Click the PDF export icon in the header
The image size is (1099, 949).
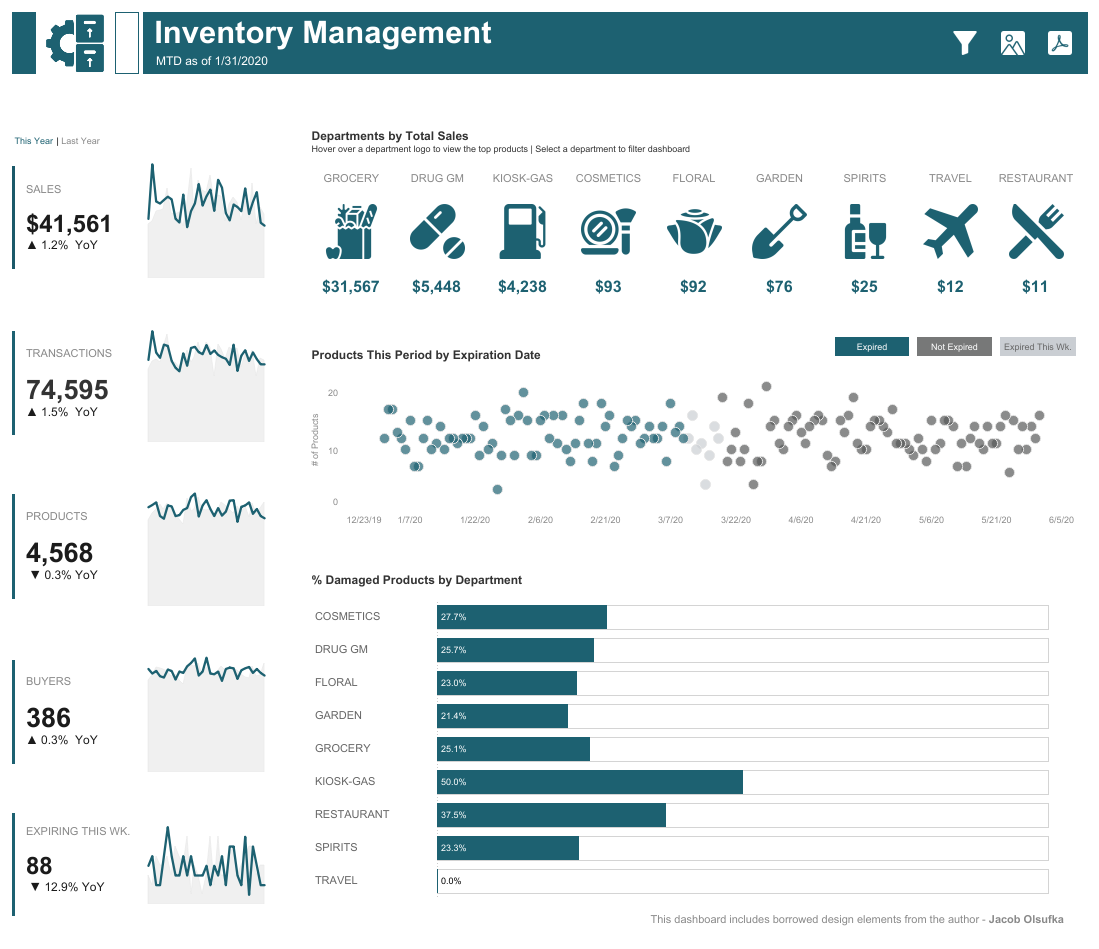click(x=1061, y=43)
